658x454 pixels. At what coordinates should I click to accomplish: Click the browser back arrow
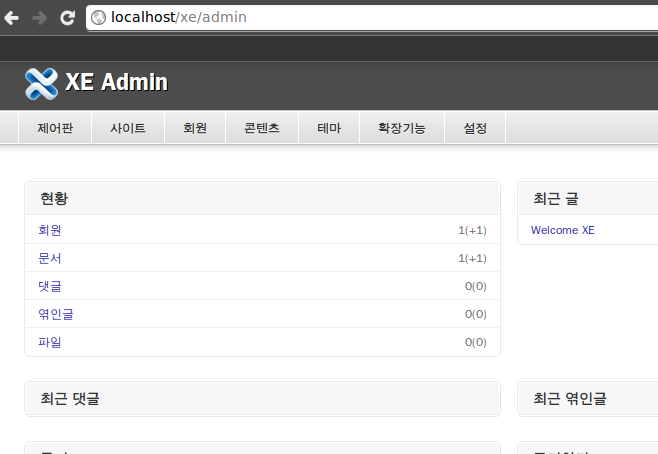12,18
